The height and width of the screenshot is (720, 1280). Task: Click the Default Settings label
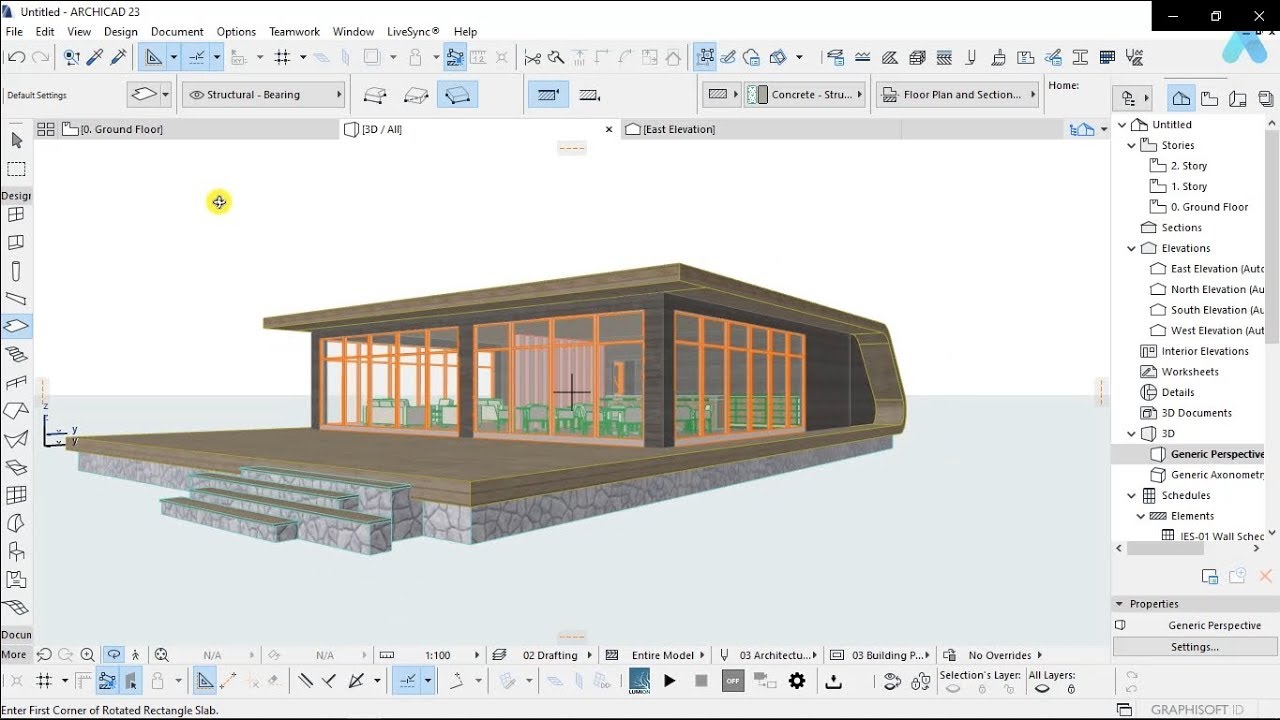37,96
